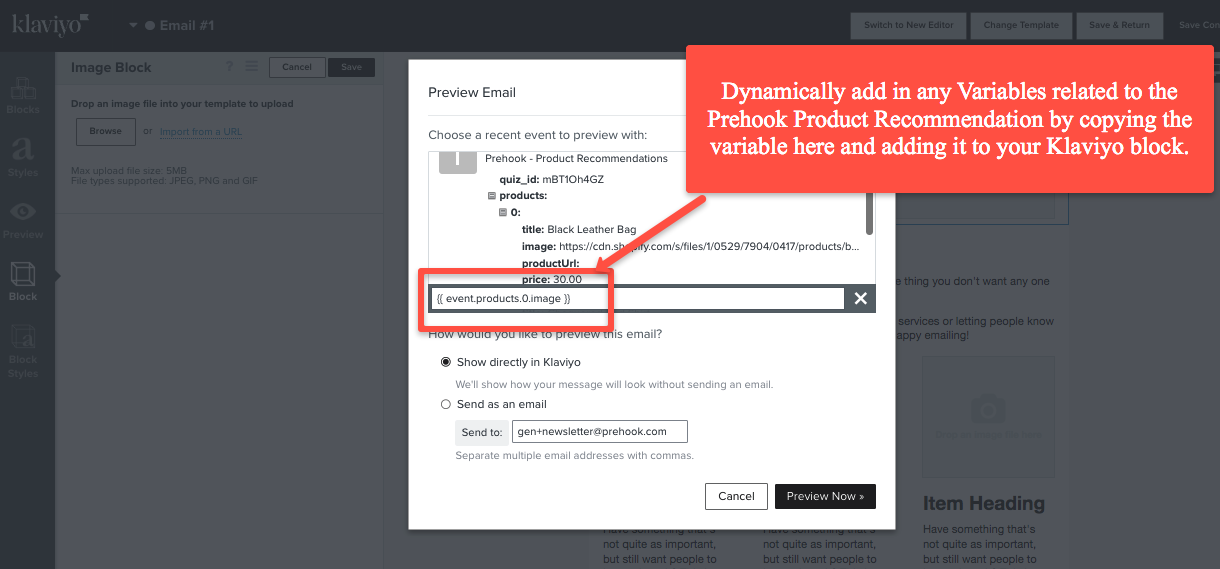Collapse the product 0 tree node

coord(503,213)
